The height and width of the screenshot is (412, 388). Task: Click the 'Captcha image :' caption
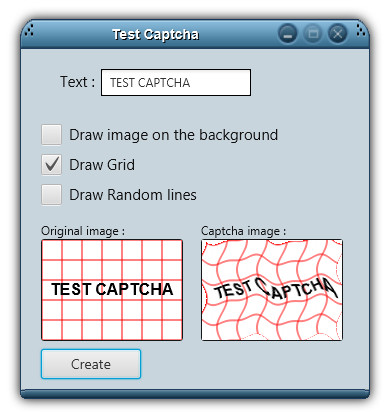pos(244,231)
